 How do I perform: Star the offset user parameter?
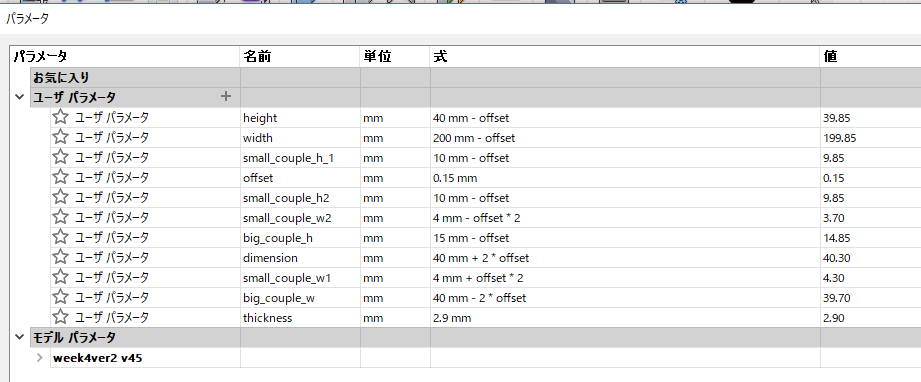(60, 177)
